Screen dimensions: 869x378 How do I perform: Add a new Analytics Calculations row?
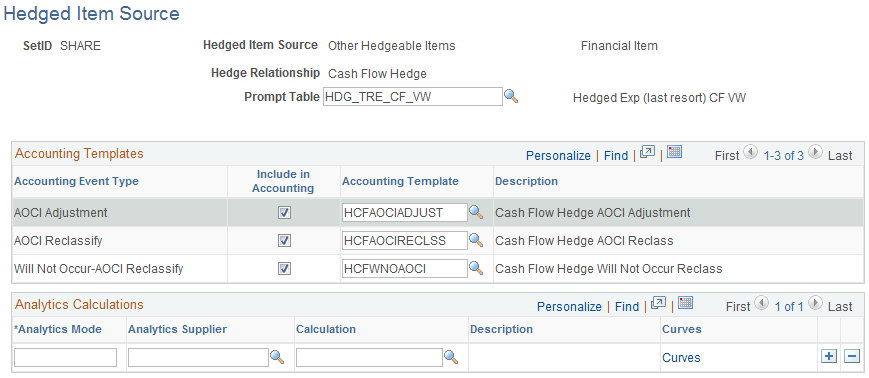pyautogui.click(x=829, y=357)
